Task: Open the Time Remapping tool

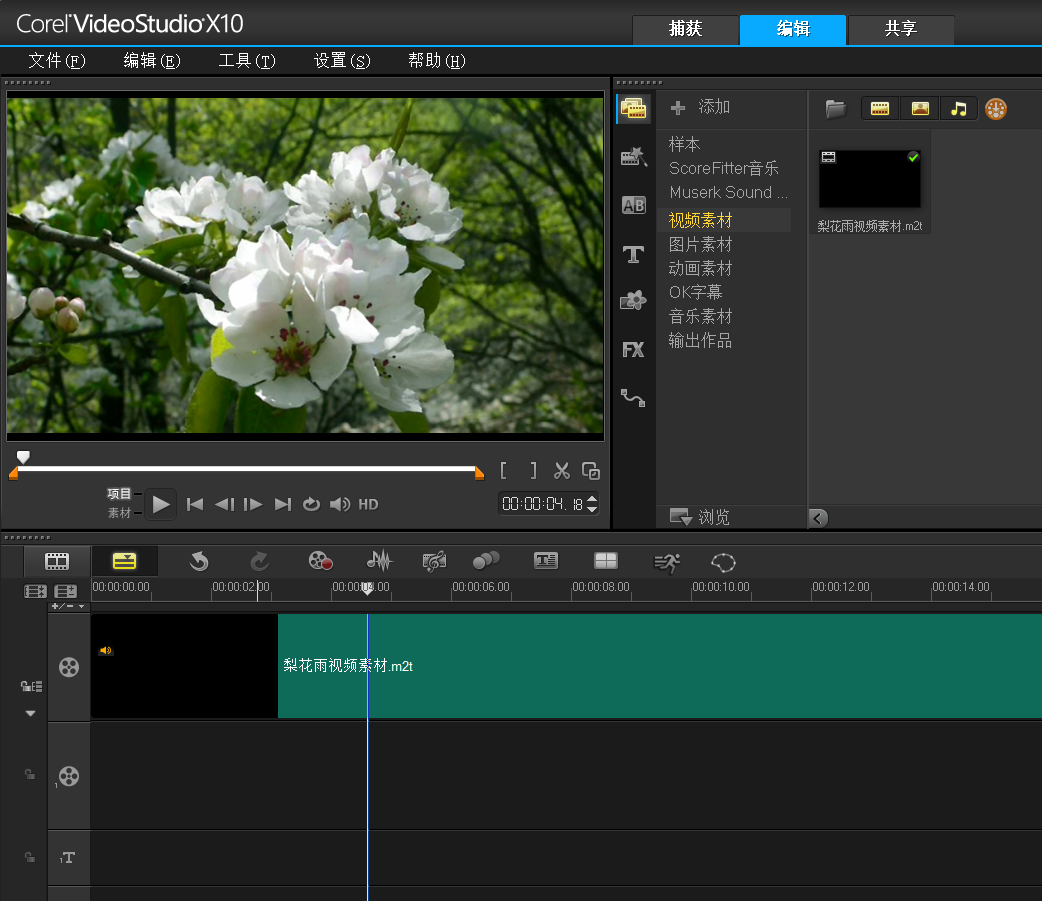Action: (667, 563)
